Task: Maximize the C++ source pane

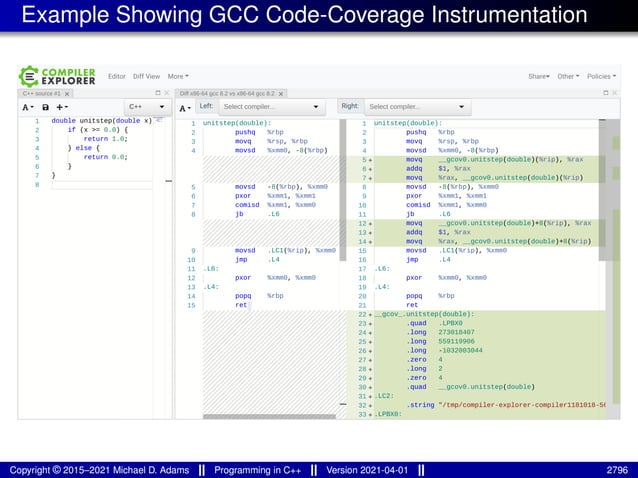Action: [x=158, y=93]
